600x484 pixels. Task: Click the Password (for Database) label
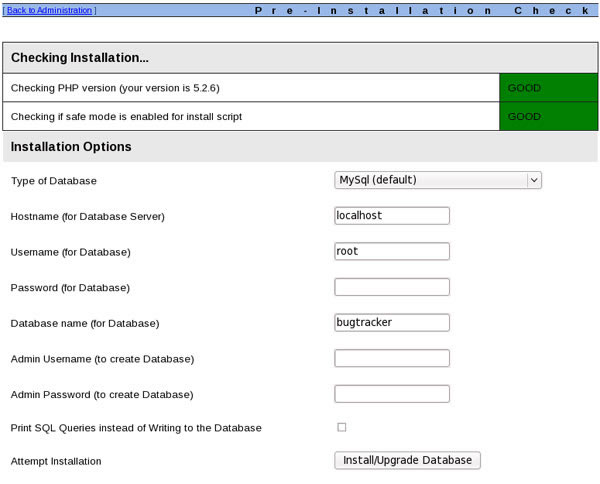(70, 288)
